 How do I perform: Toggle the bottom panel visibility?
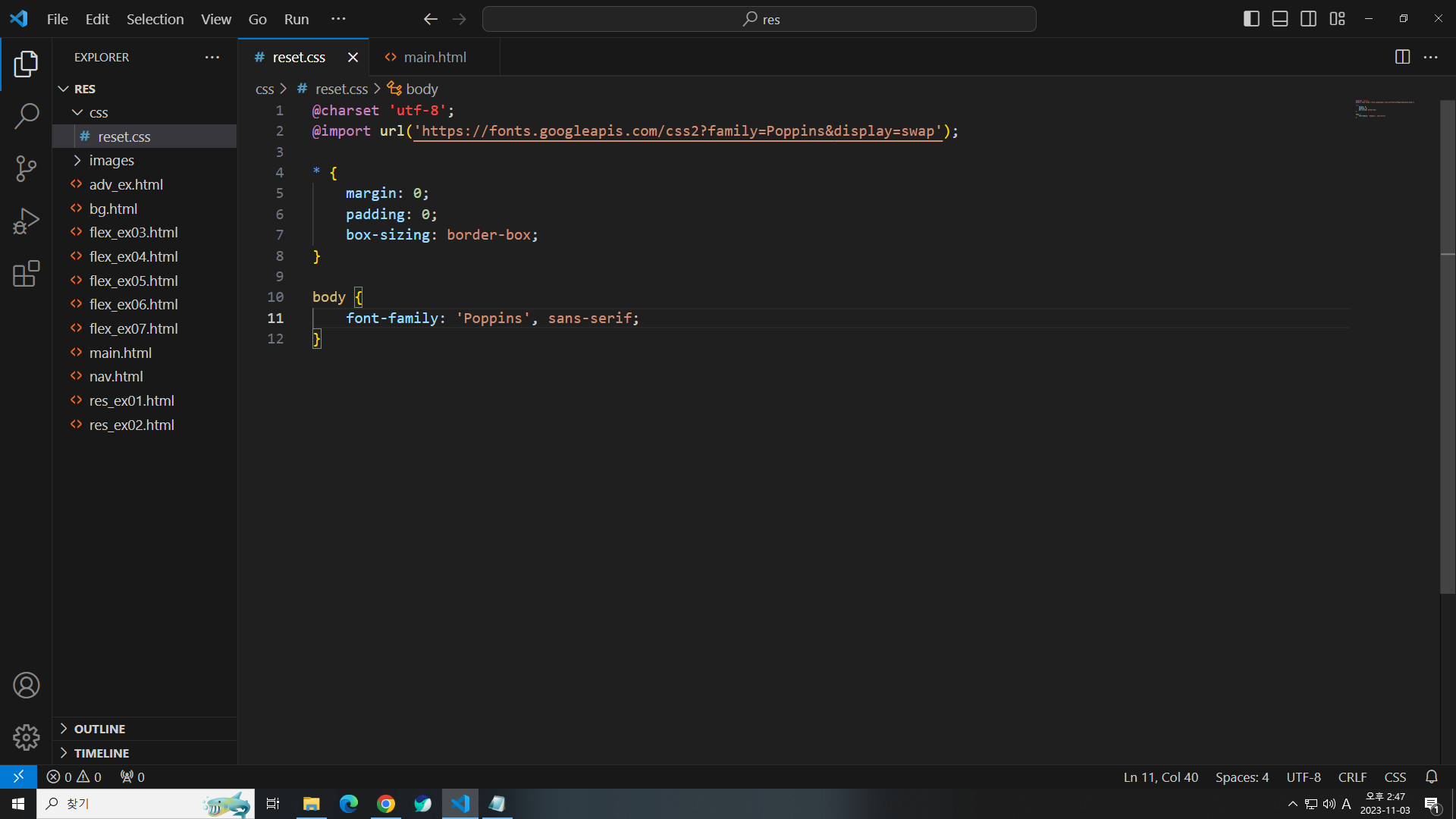(1280, 19)
